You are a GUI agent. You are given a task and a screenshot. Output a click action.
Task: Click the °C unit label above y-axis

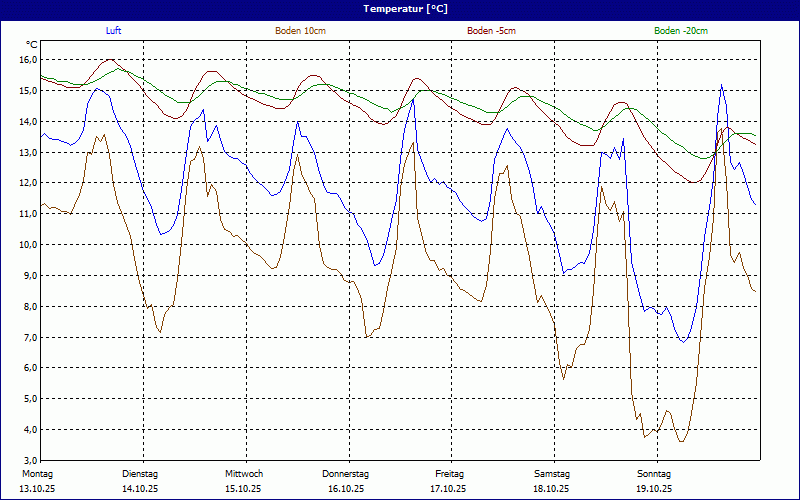[31, 45]
